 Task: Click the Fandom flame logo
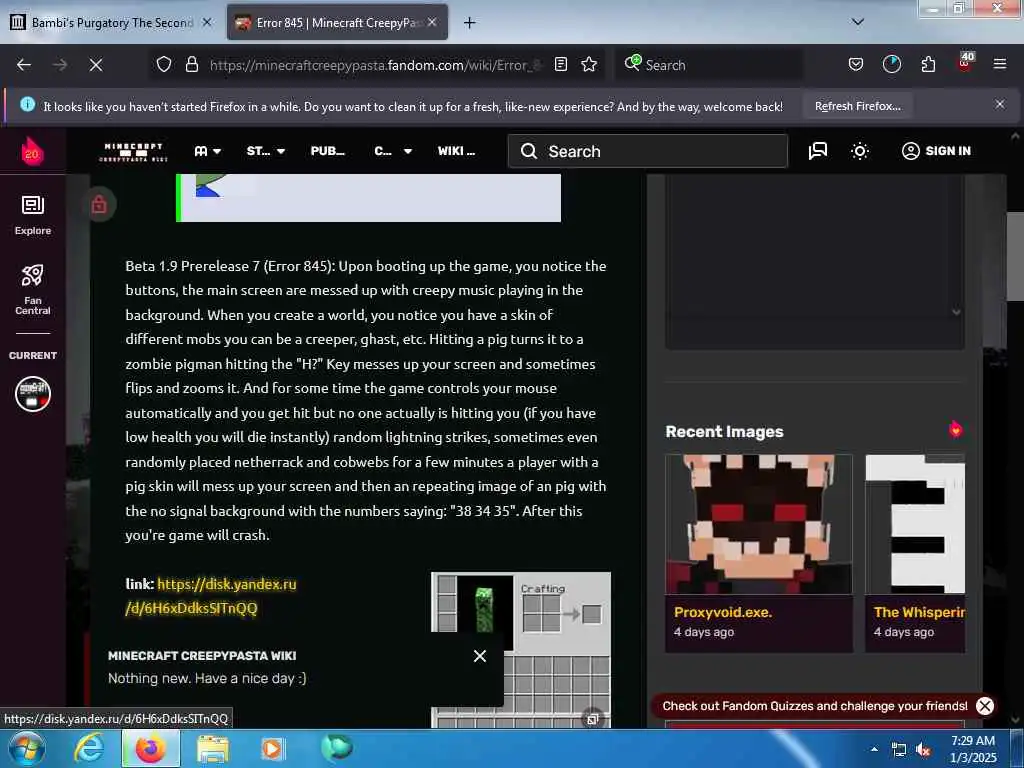click(32, 152)
